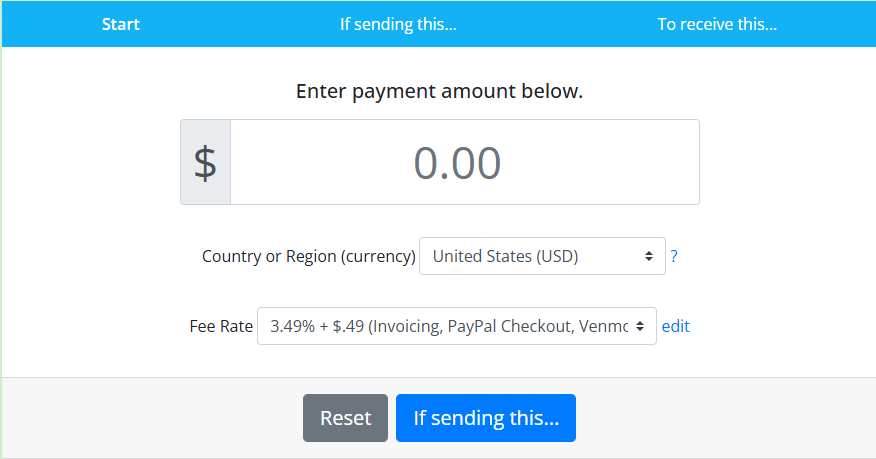Click the dollar sign currency symbol
Image resolution: width=876 pixels, height=459 pixels.
tap(205, 163)
